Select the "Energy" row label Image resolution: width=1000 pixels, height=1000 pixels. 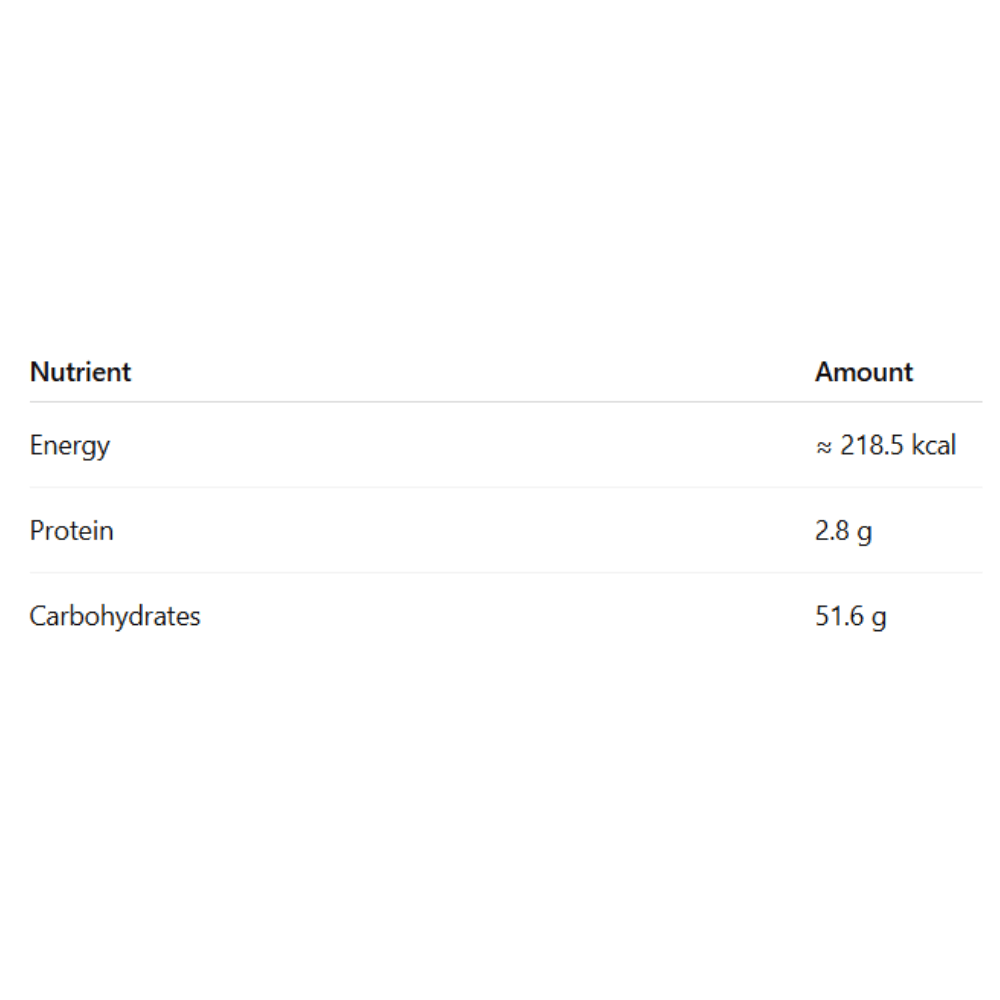[69, 445]
